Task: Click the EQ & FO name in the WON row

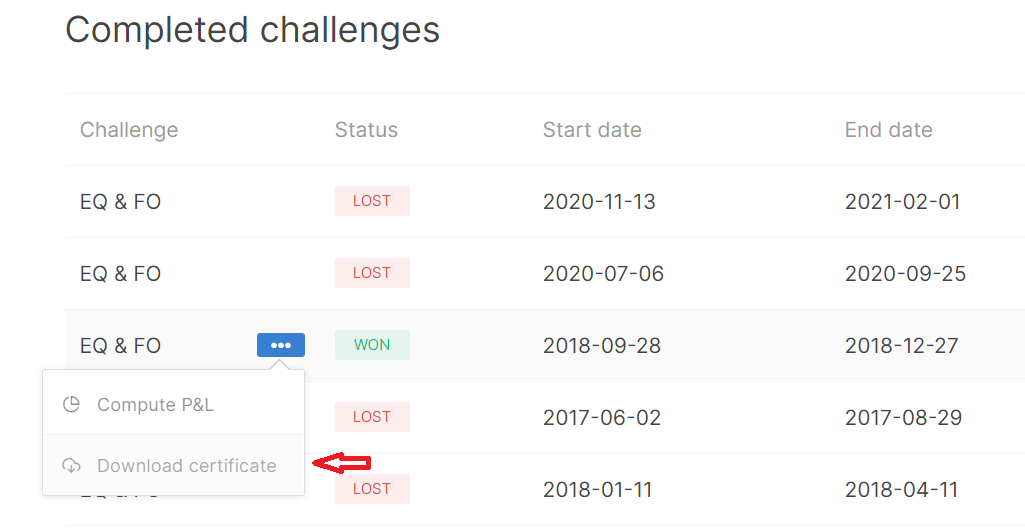Action: click(x=120, y=345)
